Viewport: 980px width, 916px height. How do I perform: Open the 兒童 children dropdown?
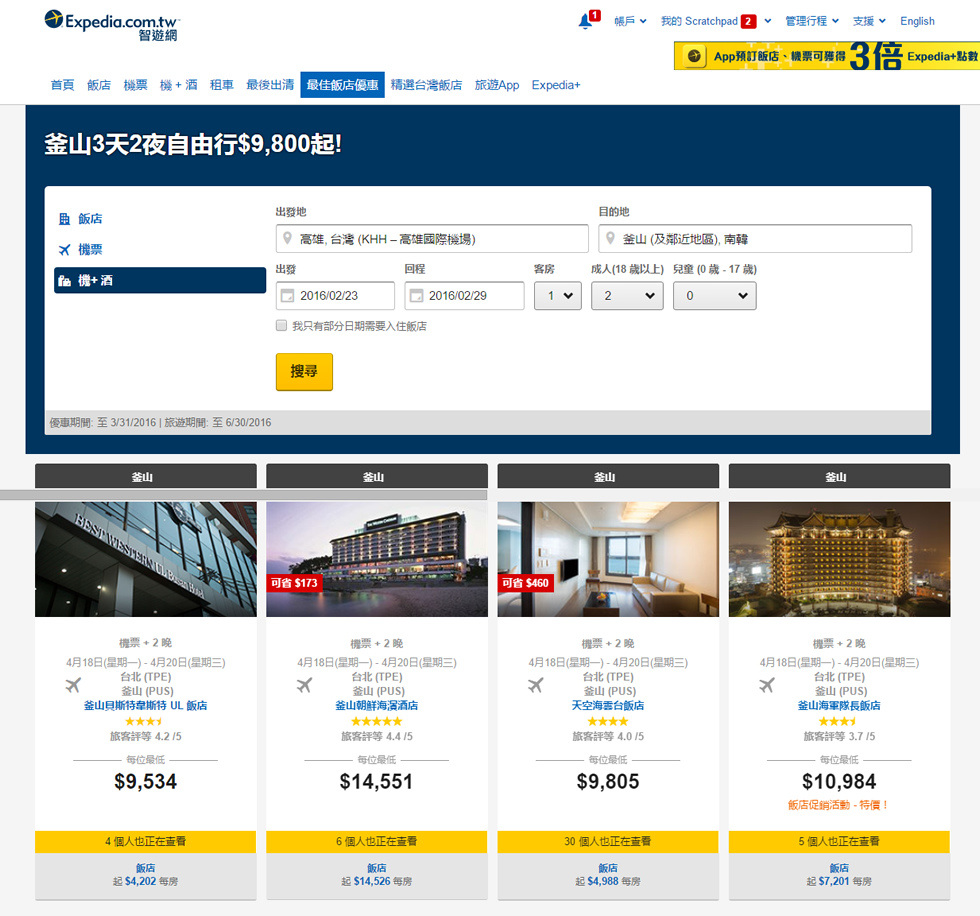click(714, 296)
